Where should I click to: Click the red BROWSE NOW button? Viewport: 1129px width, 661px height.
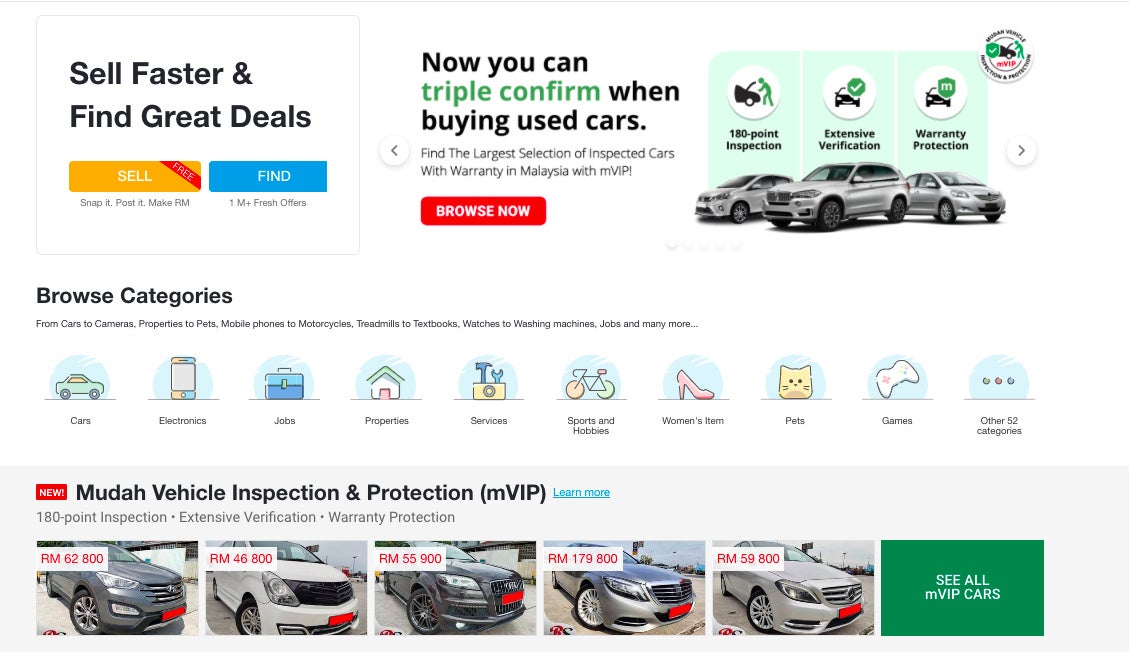point(483,211)
